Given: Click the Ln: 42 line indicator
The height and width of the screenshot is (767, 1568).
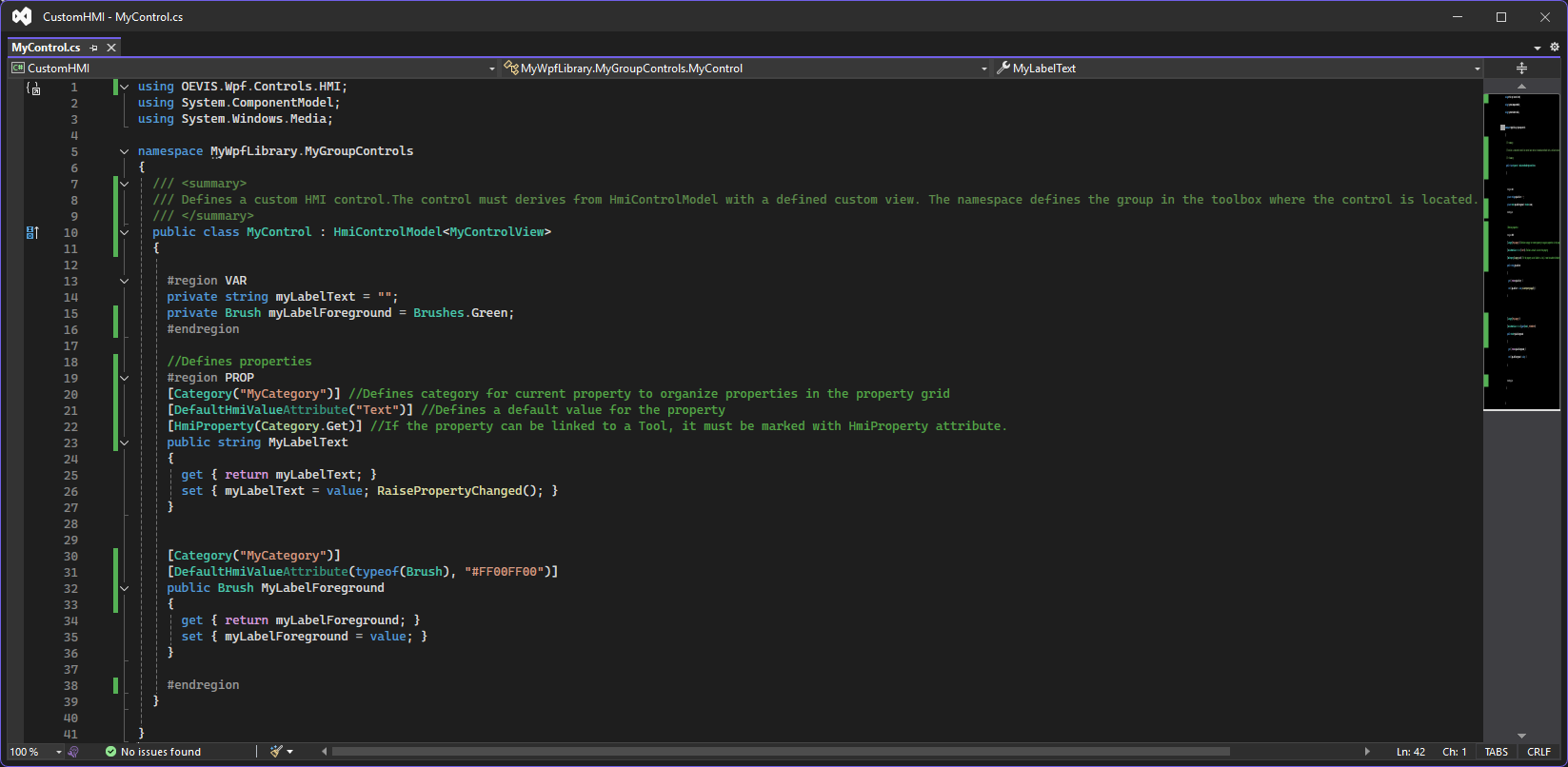Looking at the screenshot, I should tap(1411, 752).
